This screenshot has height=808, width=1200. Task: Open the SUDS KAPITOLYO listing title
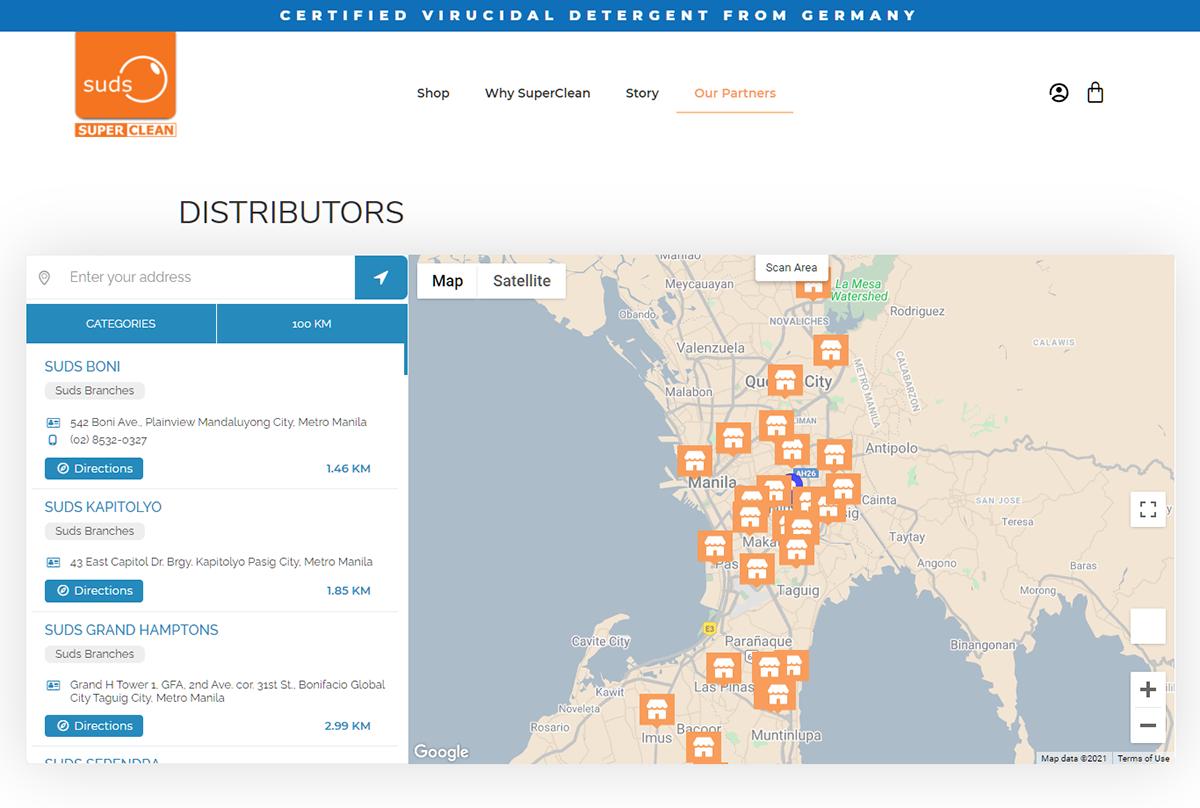click(x=103, y=507)
